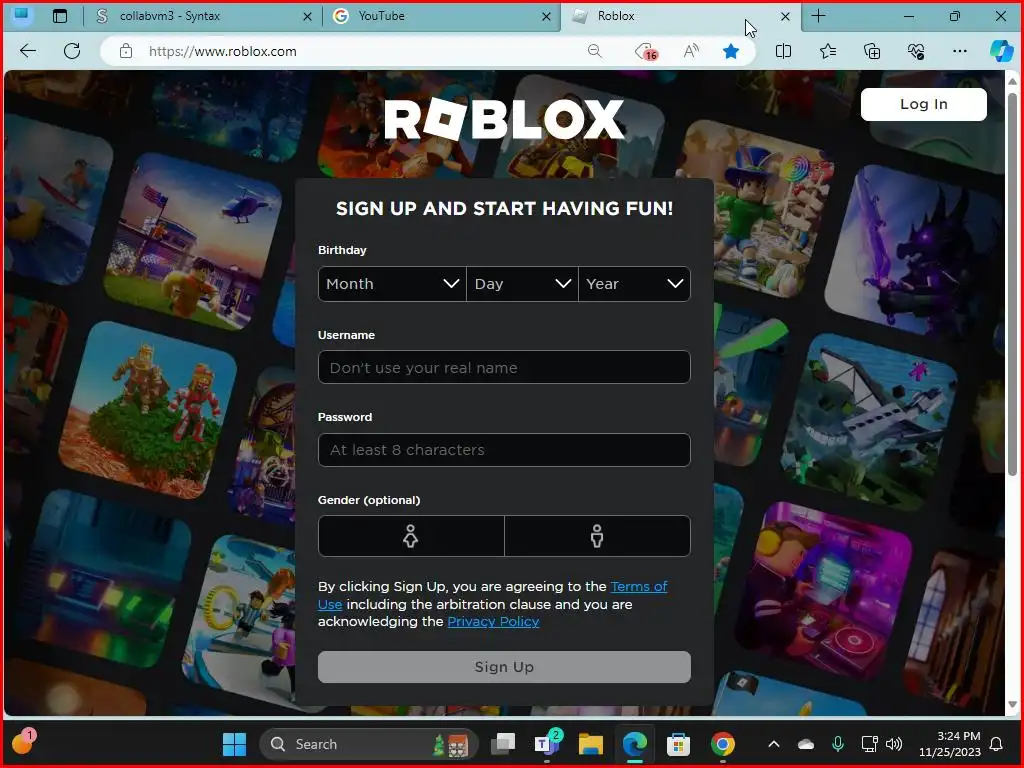Open the clock showing 3:24 PM
The height and width of the screenshot is (768, 1024).
950,744
